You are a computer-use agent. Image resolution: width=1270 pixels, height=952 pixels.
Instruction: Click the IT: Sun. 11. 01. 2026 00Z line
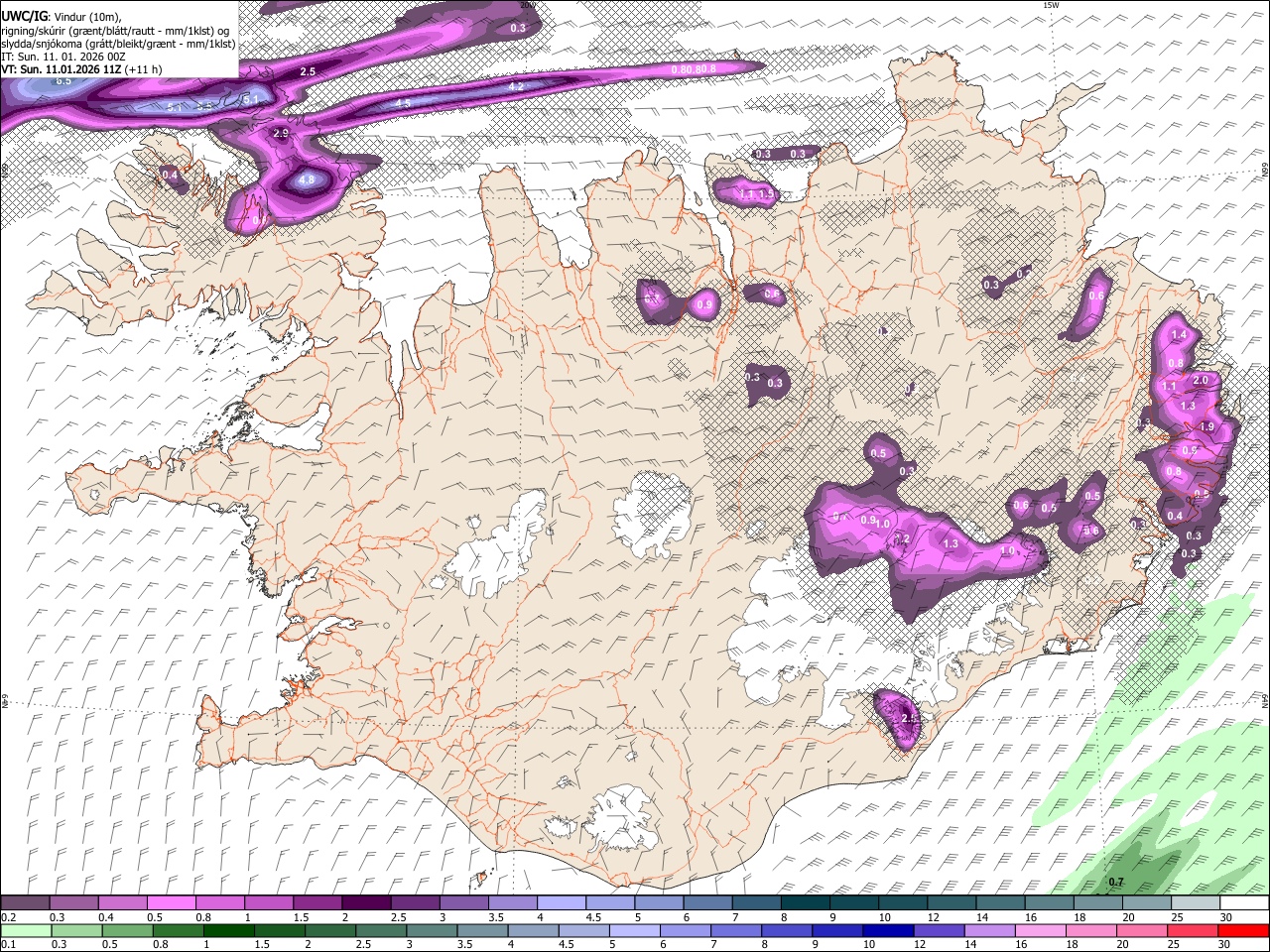click(63, 57)
